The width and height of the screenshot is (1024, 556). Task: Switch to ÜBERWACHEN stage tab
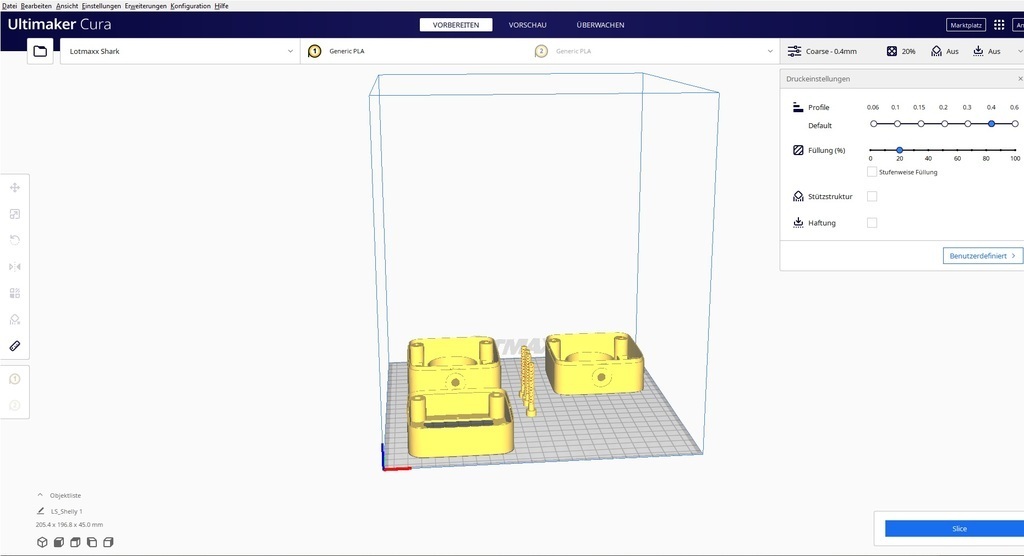coord(600,25)
